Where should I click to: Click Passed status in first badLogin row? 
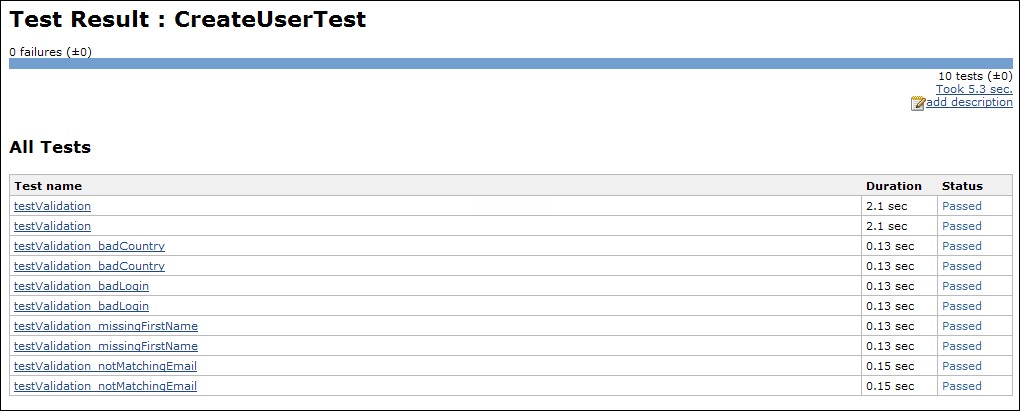[962, 286]
